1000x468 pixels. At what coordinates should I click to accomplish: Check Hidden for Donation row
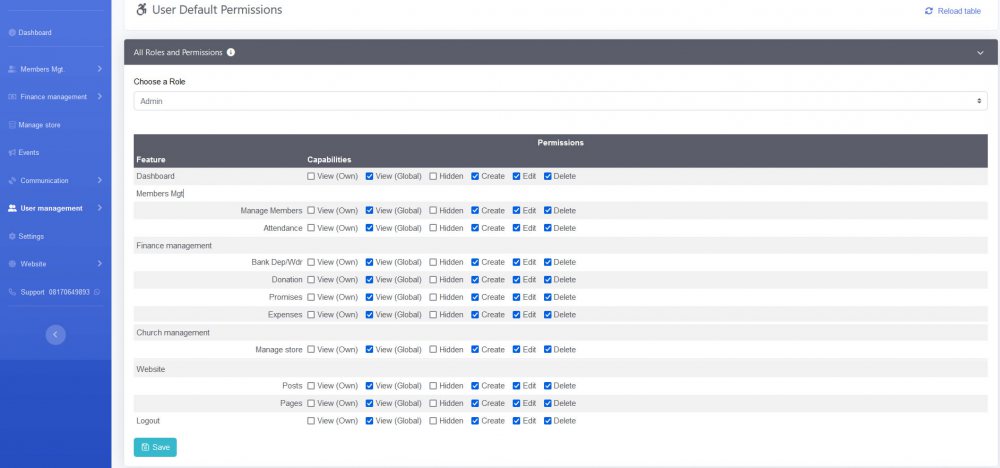tap(434, 280)
